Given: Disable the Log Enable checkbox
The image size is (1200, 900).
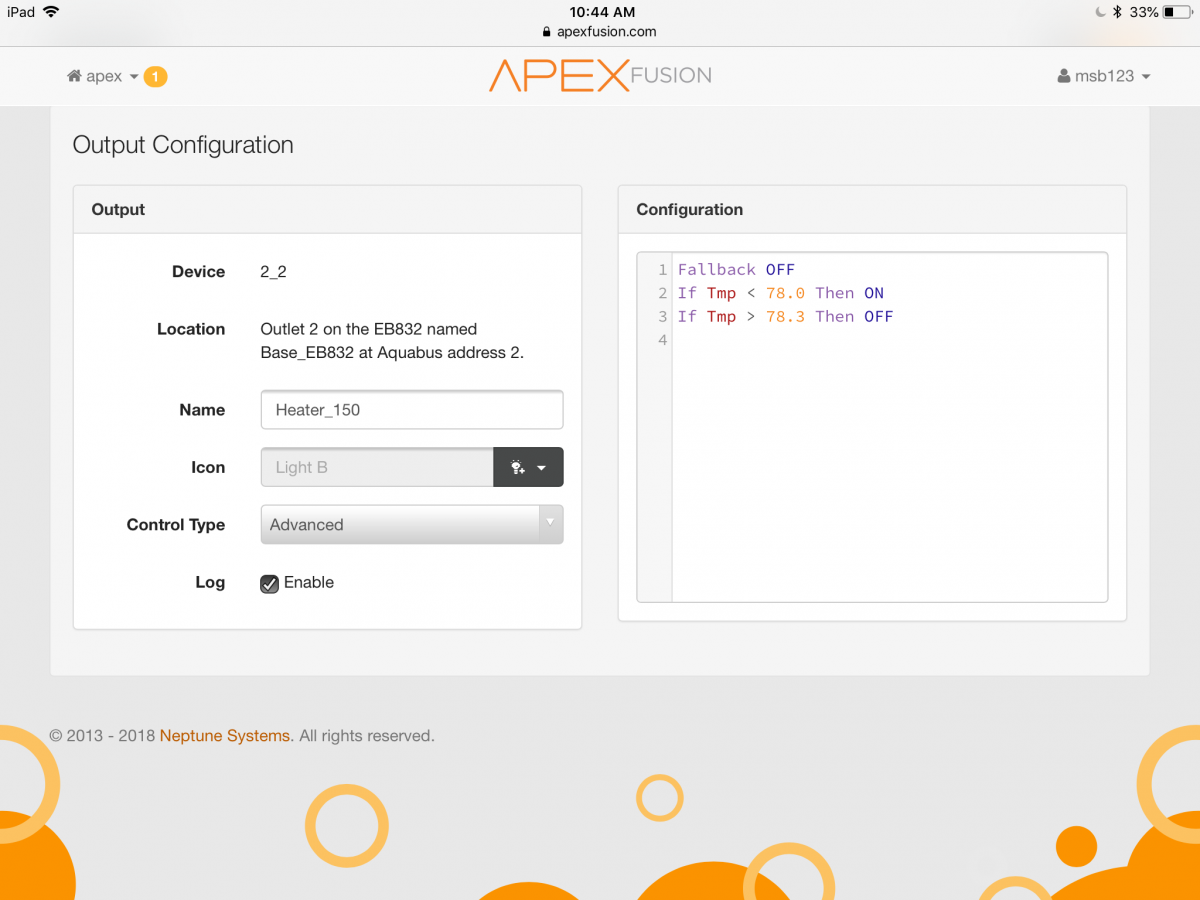Looking at the screenshot, I should (269, 584).
